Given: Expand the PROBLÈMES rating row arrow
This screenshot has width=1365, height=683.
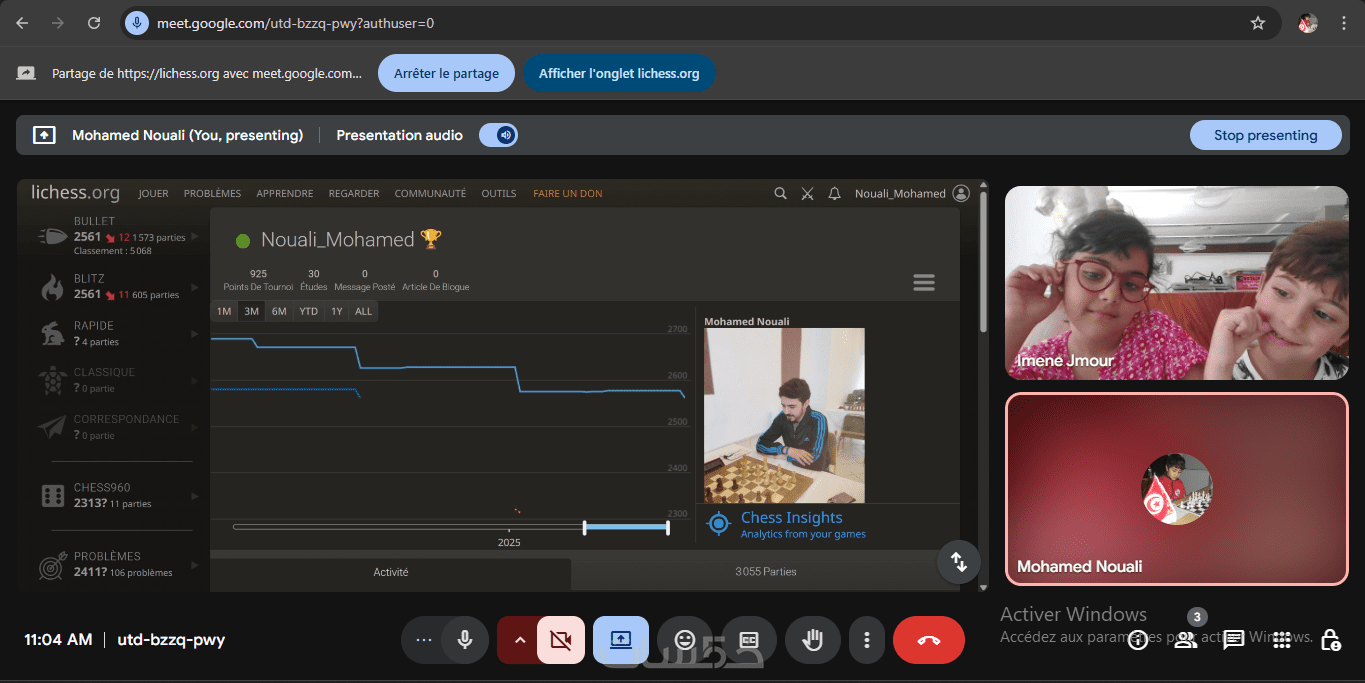Looking at the screenshot, I should click(x=195, y=564).
